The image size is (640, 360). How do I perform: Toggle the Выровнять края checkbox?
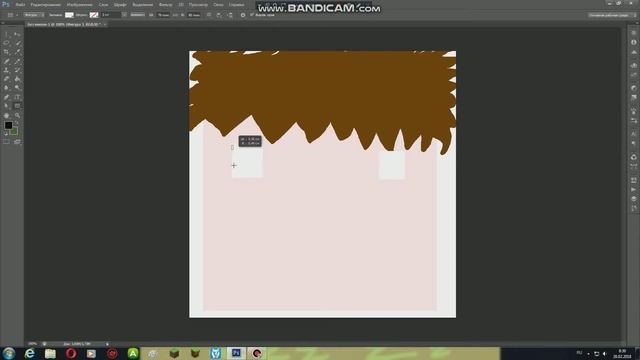pos(252,15)
